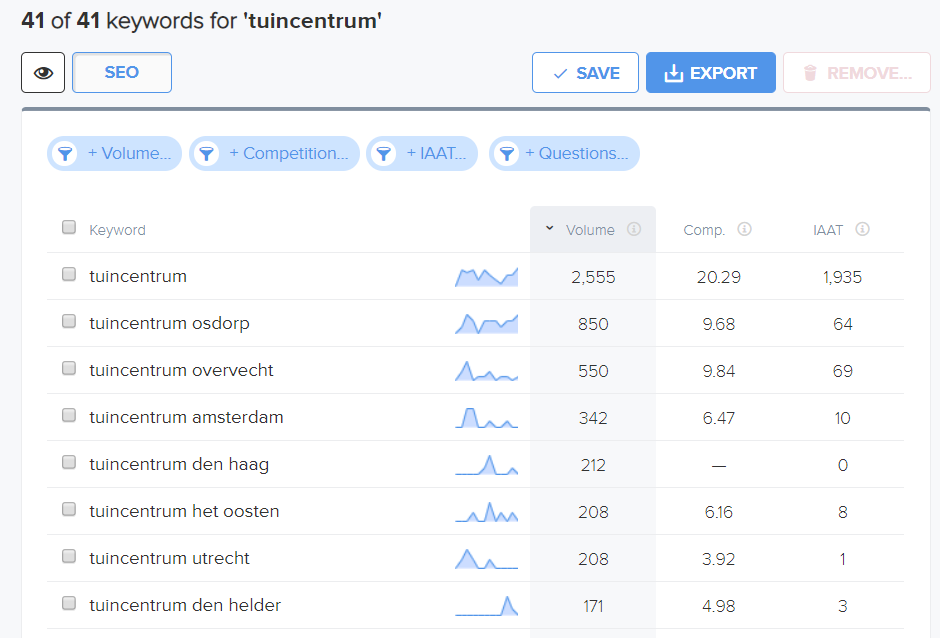Click trend graph for tuincentrum utrecht
940x638 pixels.
(x=486, y=559)
